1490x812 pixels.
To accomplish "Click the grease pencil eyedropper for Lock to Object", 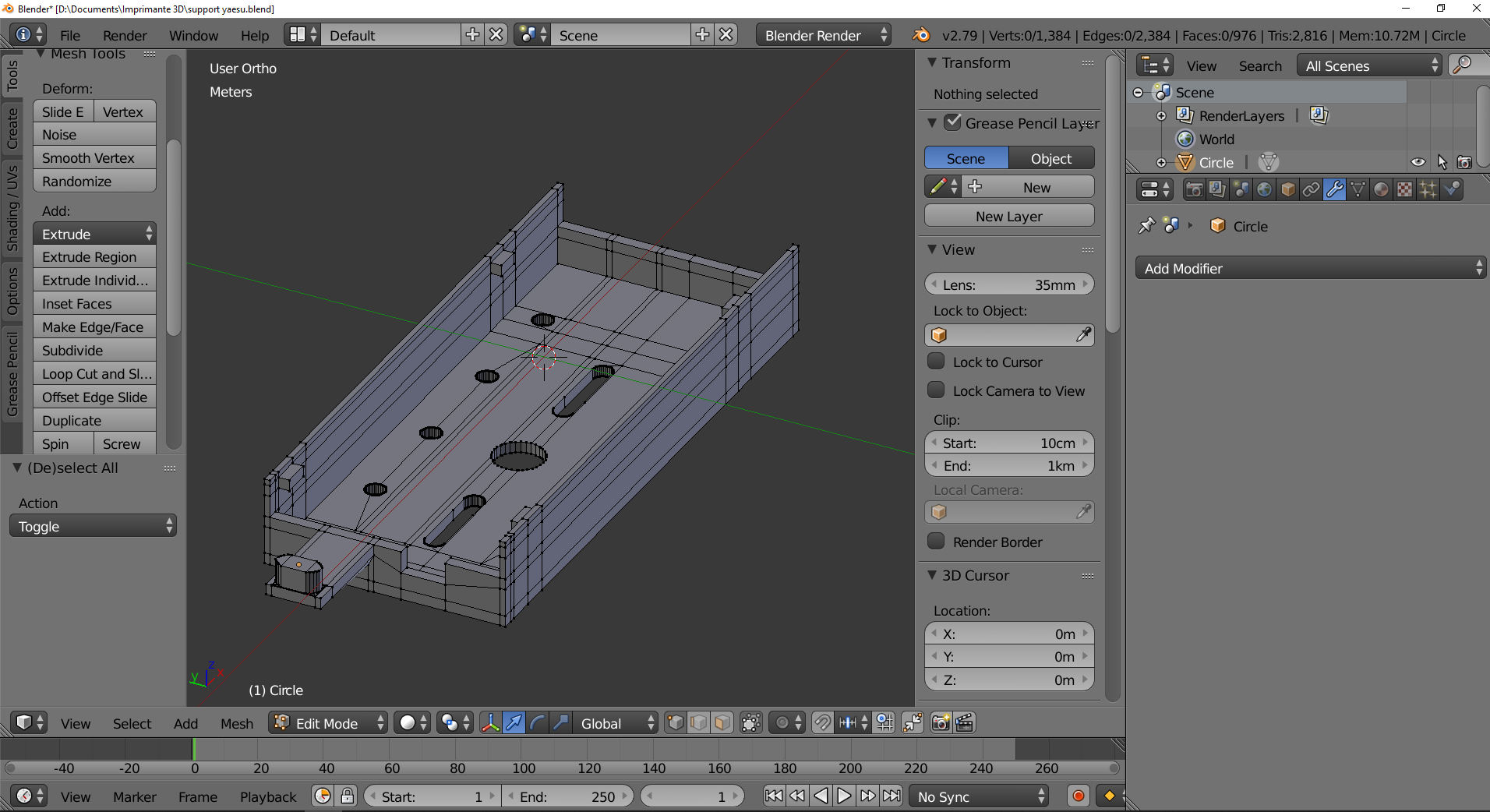I will coord(1083,335).
